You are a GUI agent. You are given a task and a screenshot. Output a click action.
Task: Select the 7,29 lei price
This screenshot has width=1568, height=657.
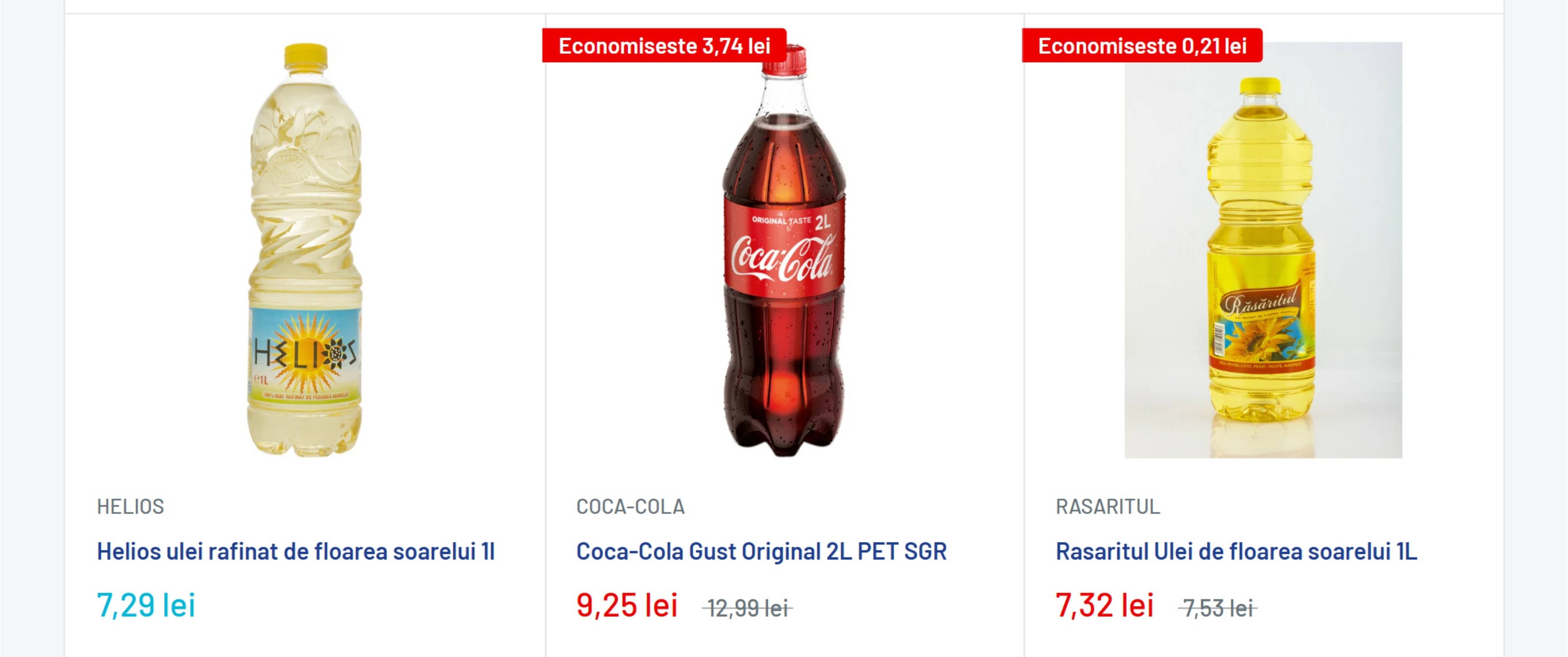point(146,606)
